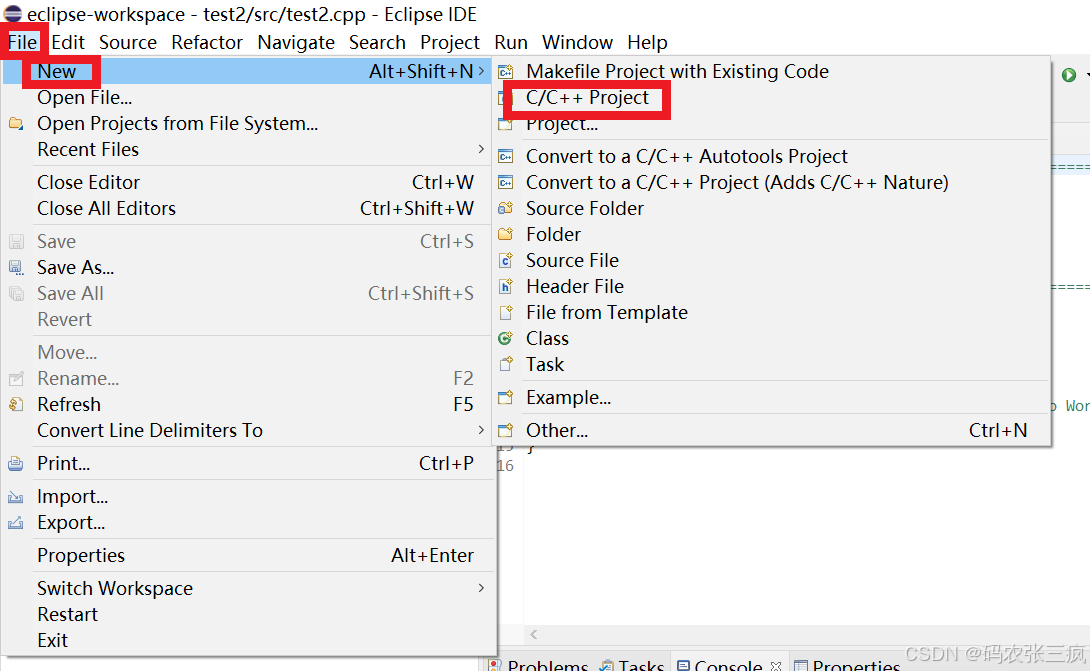This screenshot has width=1090, height=671.
Task: Click the Project... wizard icon
Action: [x=506, y=125]
